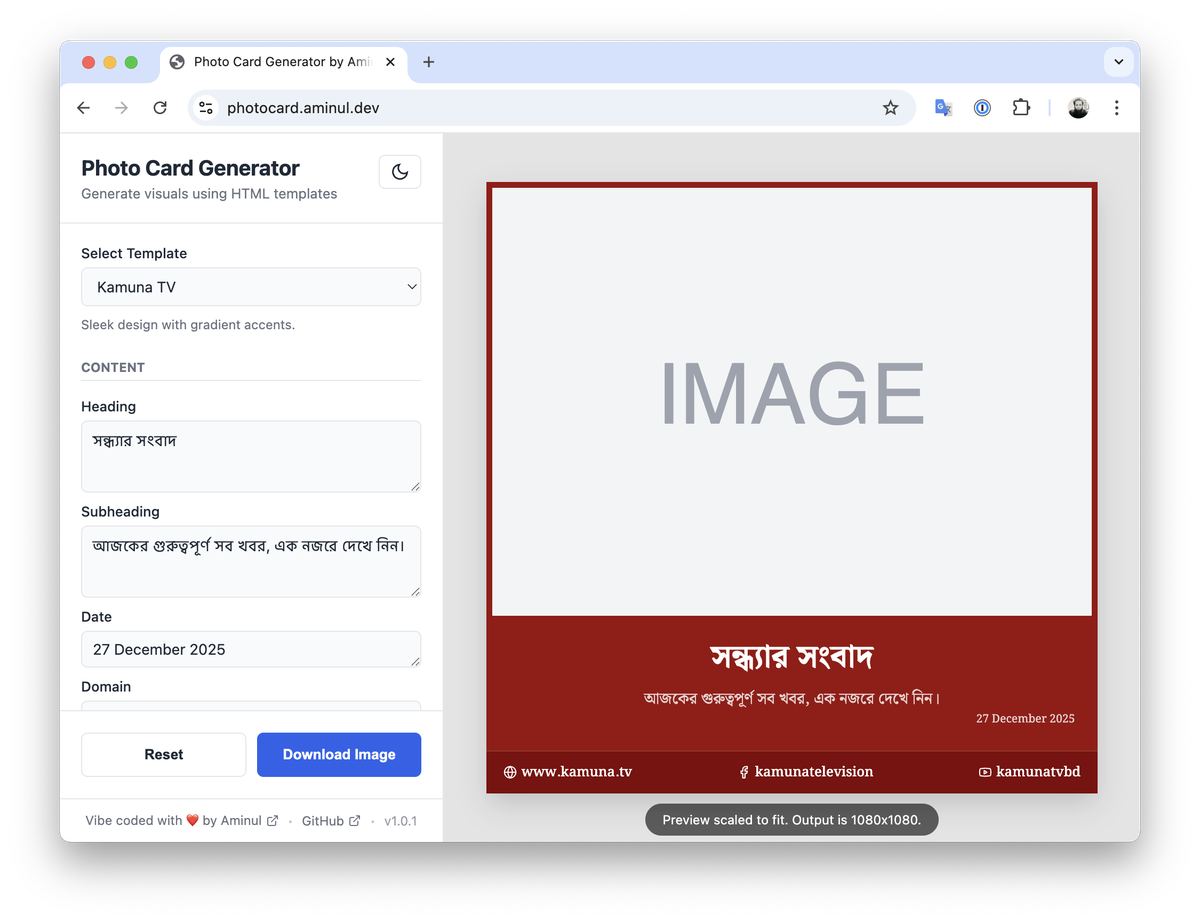This screenshot has height=921, width=1200.
Task: Click the GitHub external link icon
Action: (x=354, y=821)
